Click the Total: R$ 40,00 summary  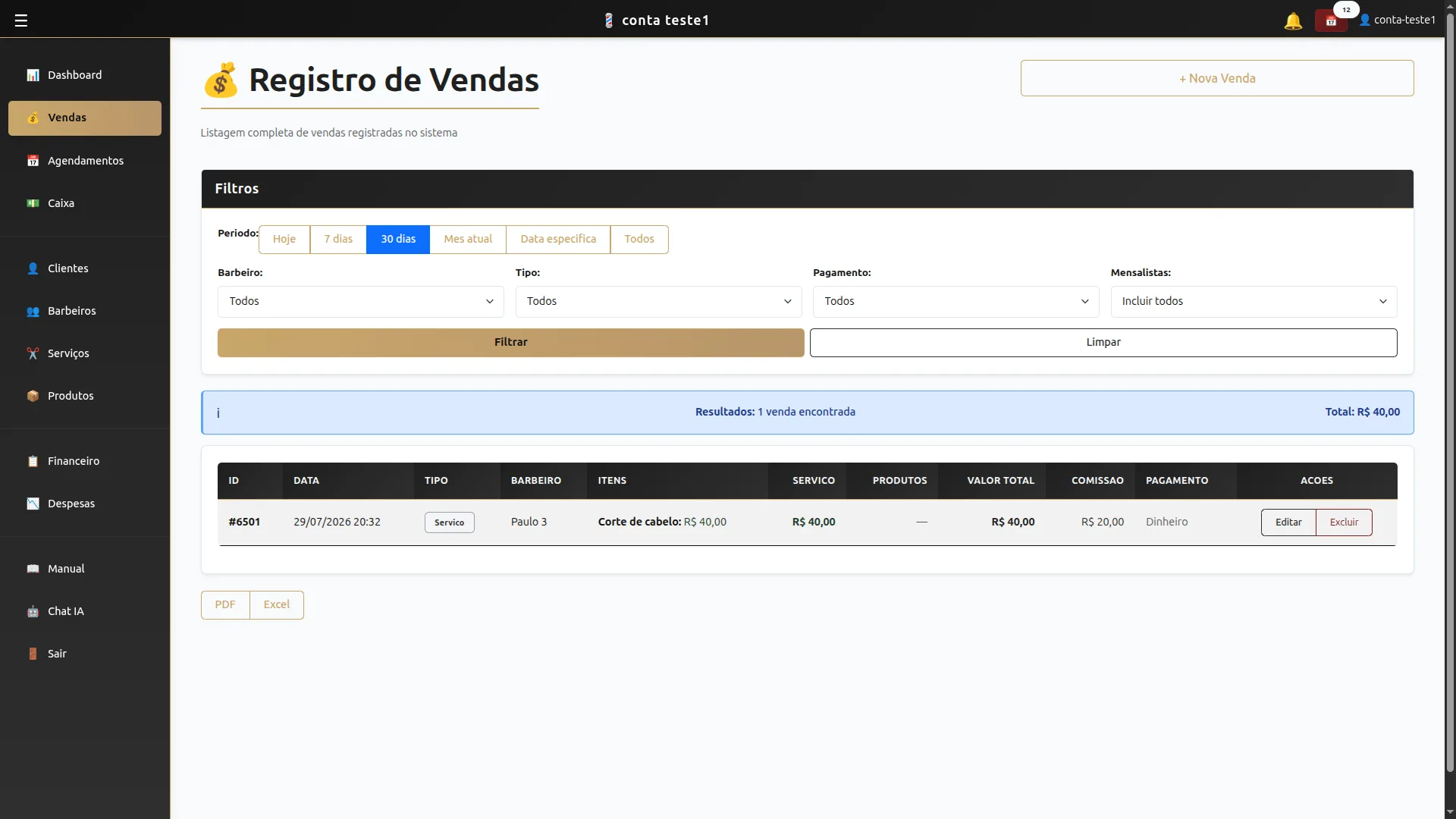(1363, 412)
